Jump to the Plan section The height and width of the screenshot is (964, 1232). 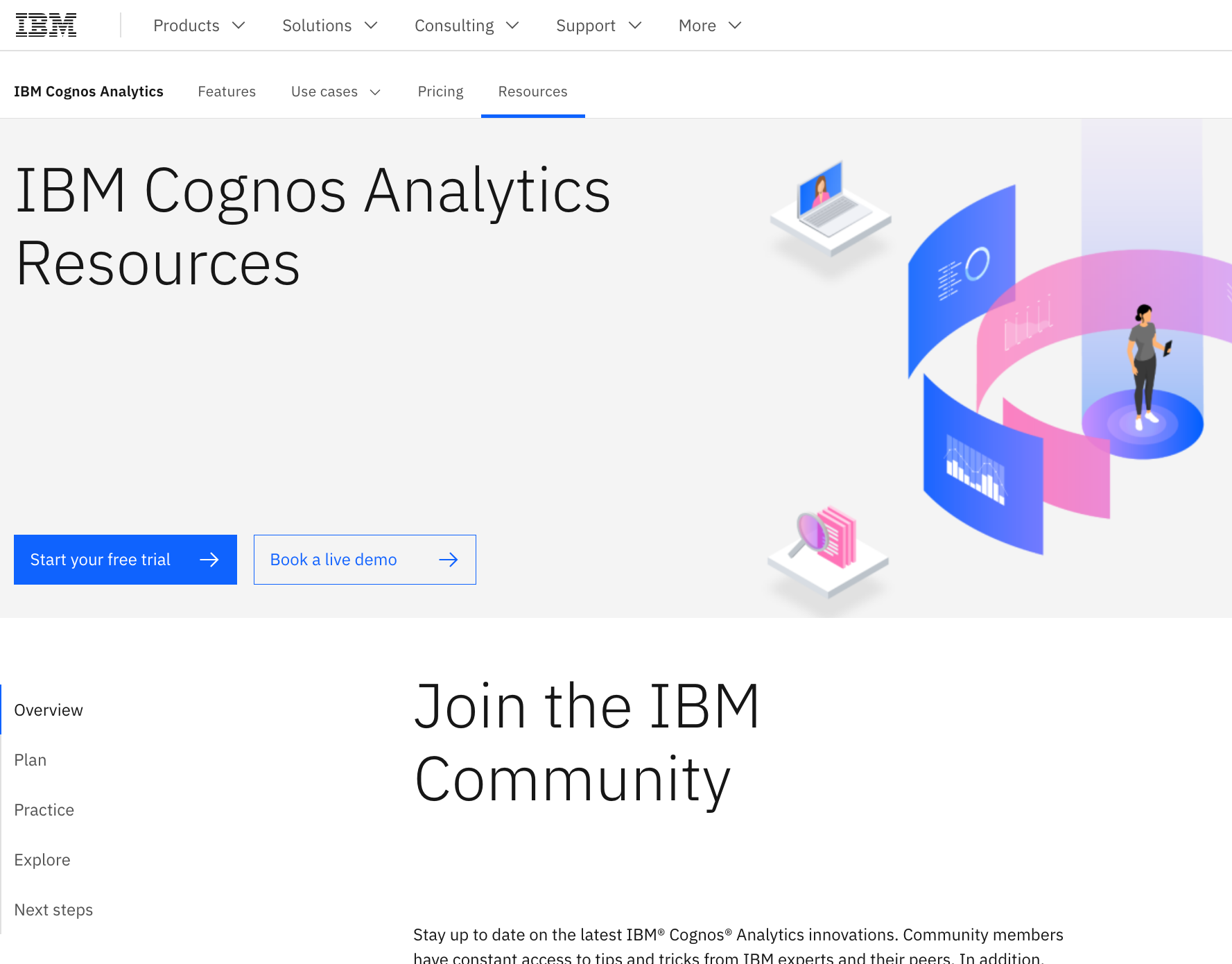pos(31,760)
